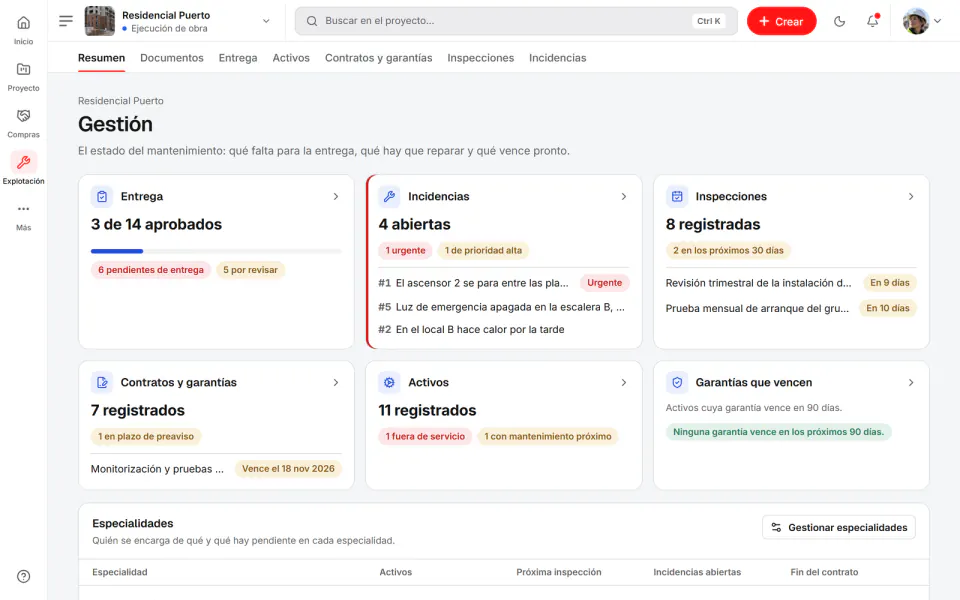Click the 1 de prioridad alta badge
The image size is (960, 600).
tap(483, 250)
